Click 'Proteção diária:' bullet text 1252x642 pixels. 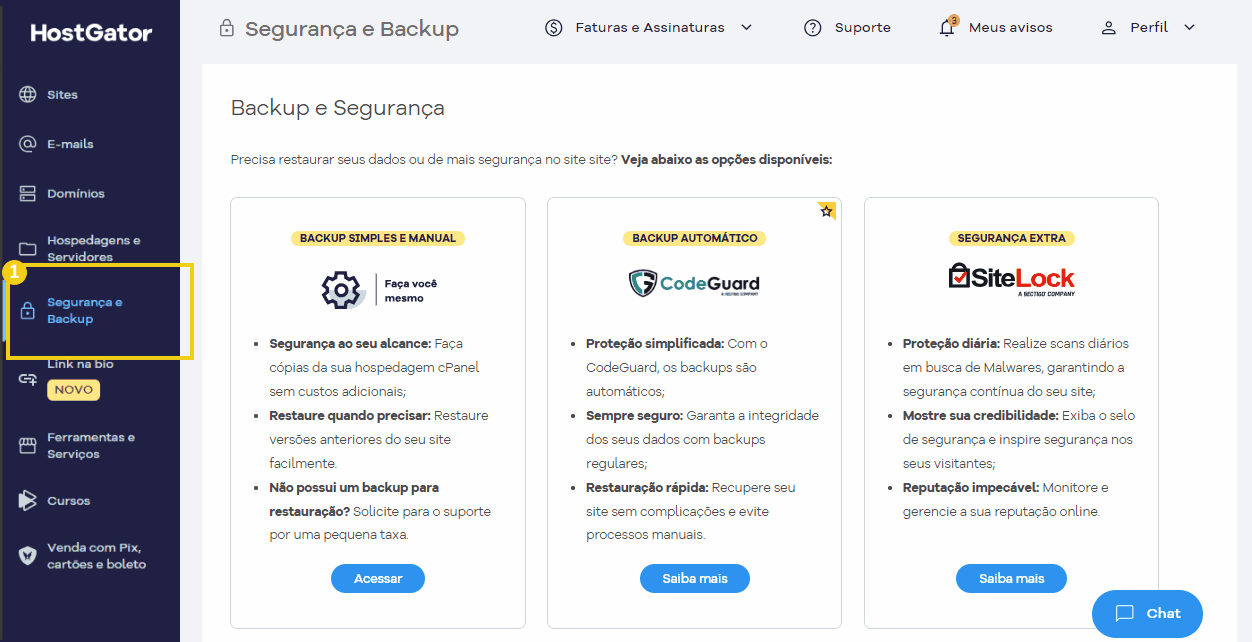pyautogui.click(x=951, y=344)
